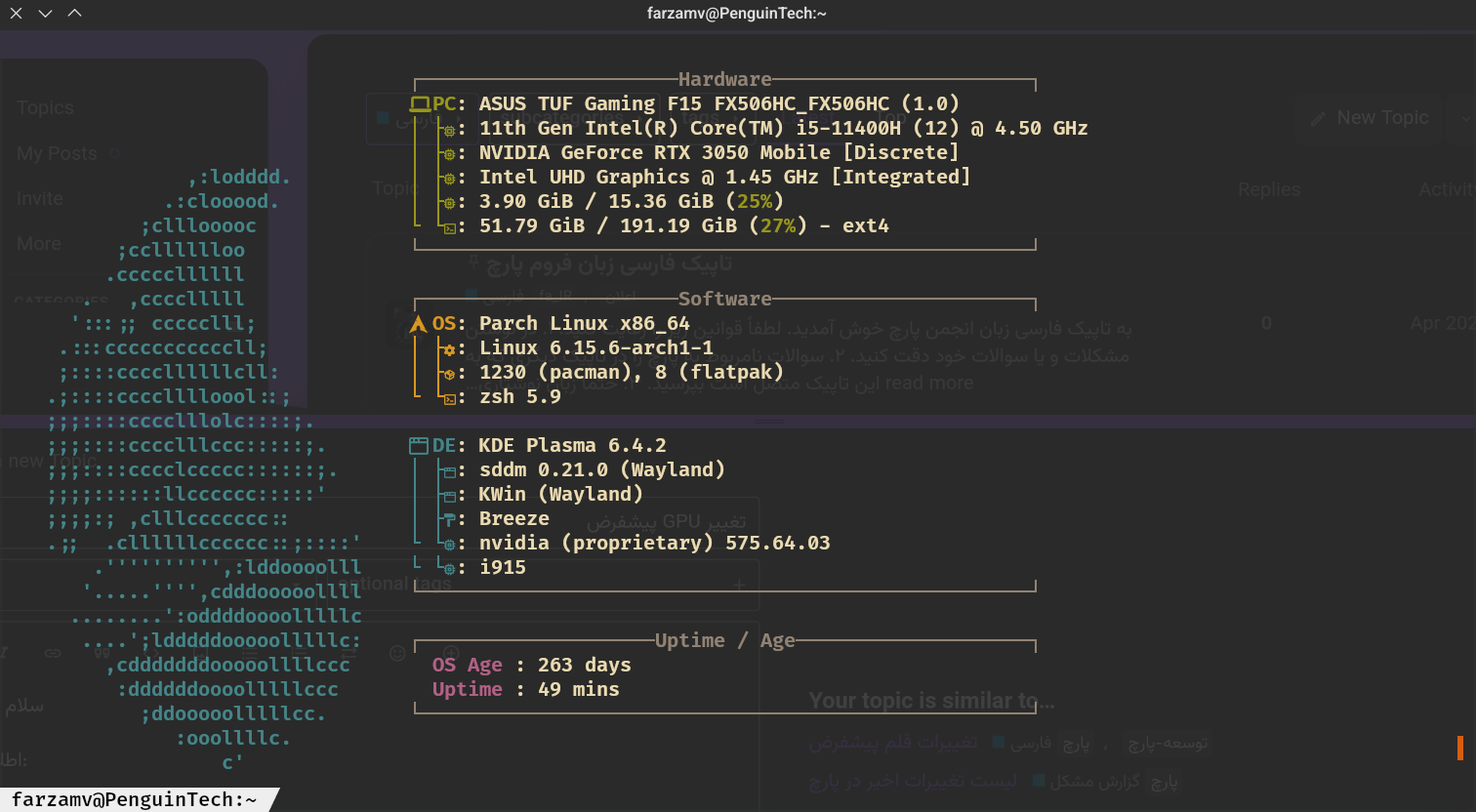
Task: Expand the More section in forum sidebar
Action: 39,244
